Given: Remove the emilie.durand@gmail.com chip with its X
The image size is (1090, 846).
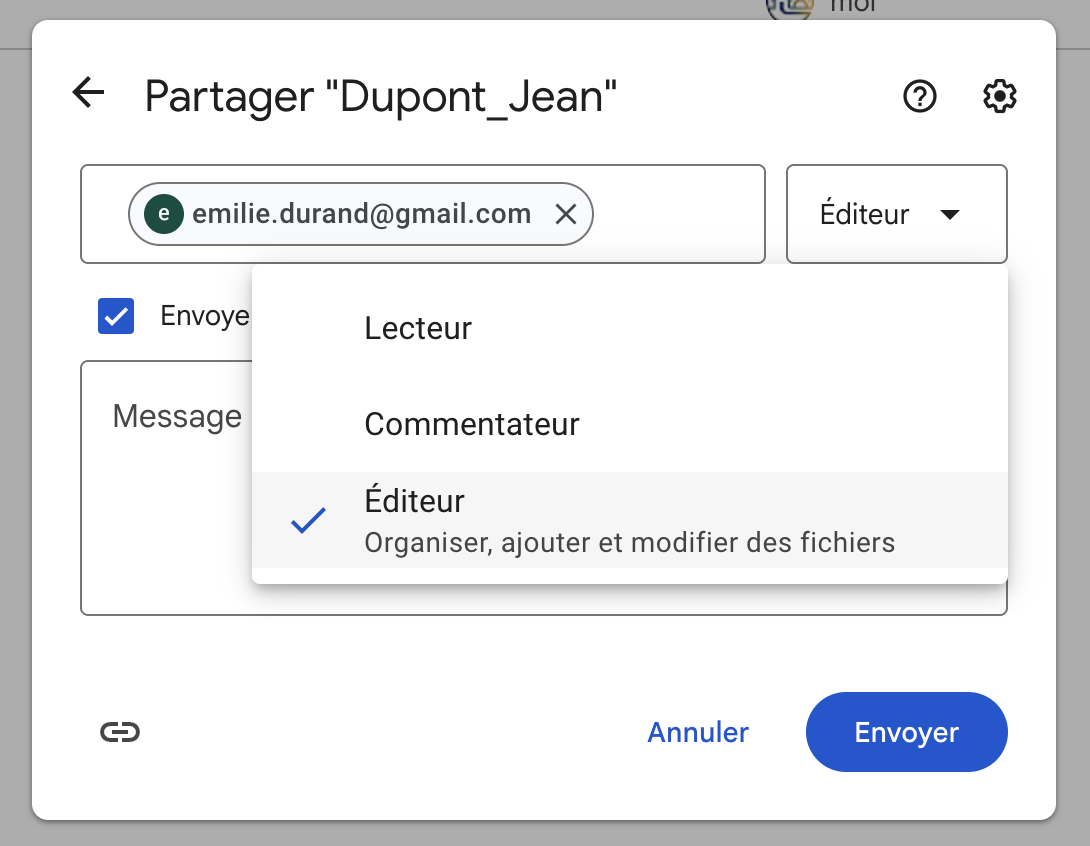Looking at the screenshot, I should click(566, 214).
